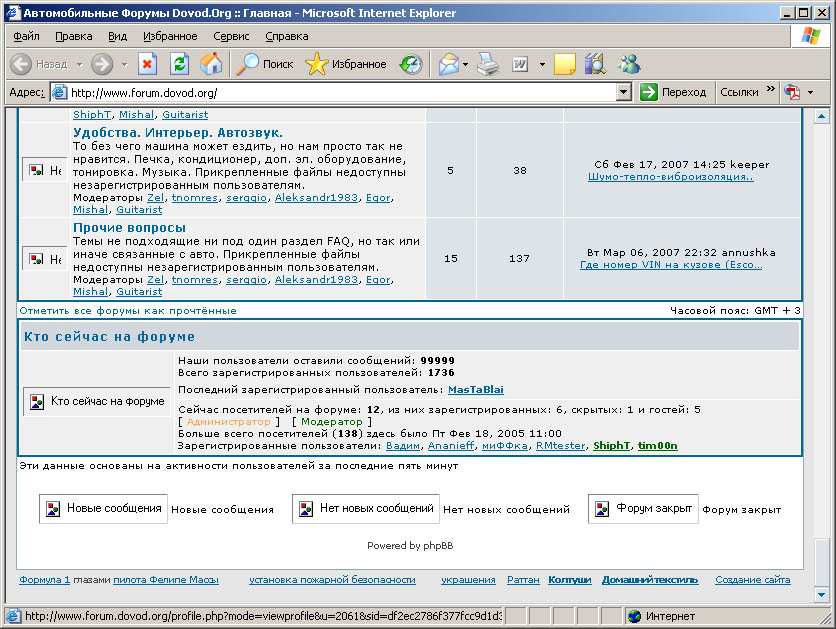Click the vertical scrollbar down arrow
Image resolution: width=836 pixels, height=629 pixels.
(x=822, y=595)
